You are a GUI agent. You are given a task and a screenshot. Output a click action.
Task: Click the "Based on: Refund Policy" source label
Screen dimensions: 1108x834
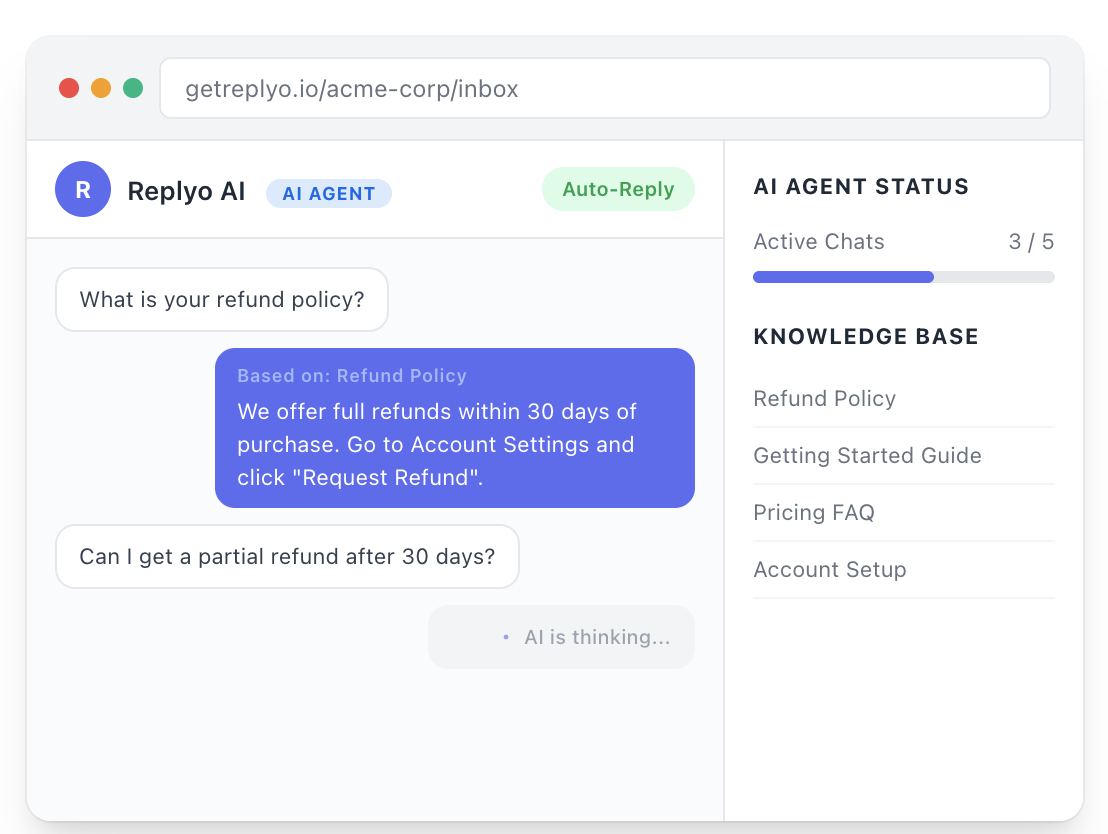tap(352, 376)
